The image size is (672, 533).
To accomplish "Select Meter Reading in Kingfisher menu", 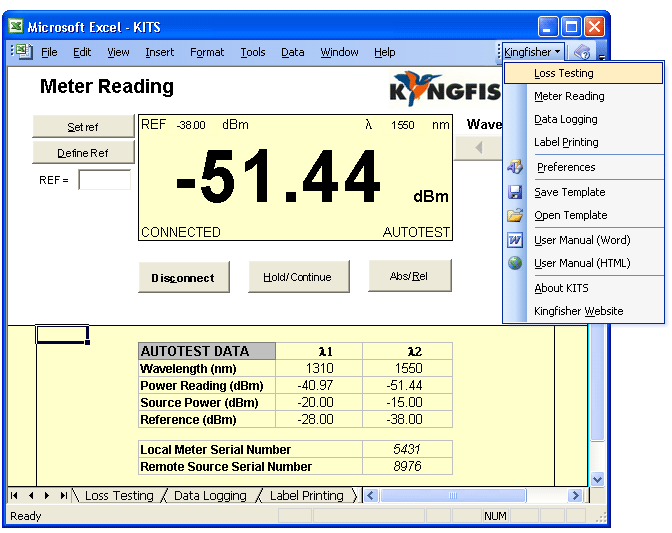I will pos(583,96).
